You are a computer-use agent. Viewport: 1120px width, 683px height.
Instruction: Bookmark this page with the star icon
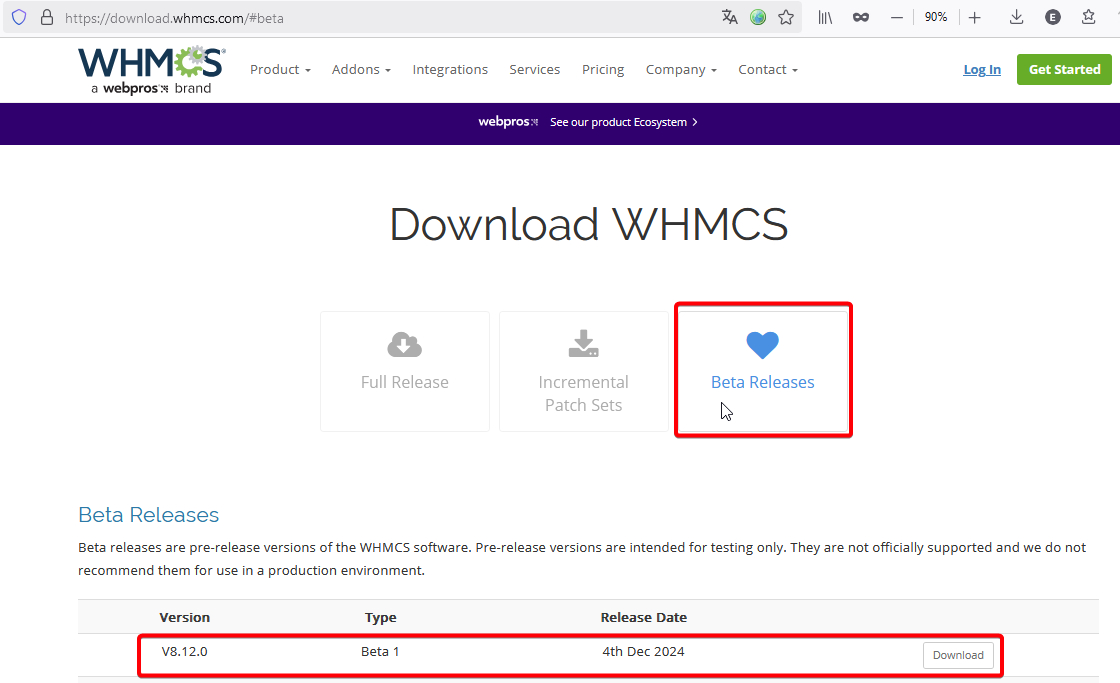coord(786,17)
